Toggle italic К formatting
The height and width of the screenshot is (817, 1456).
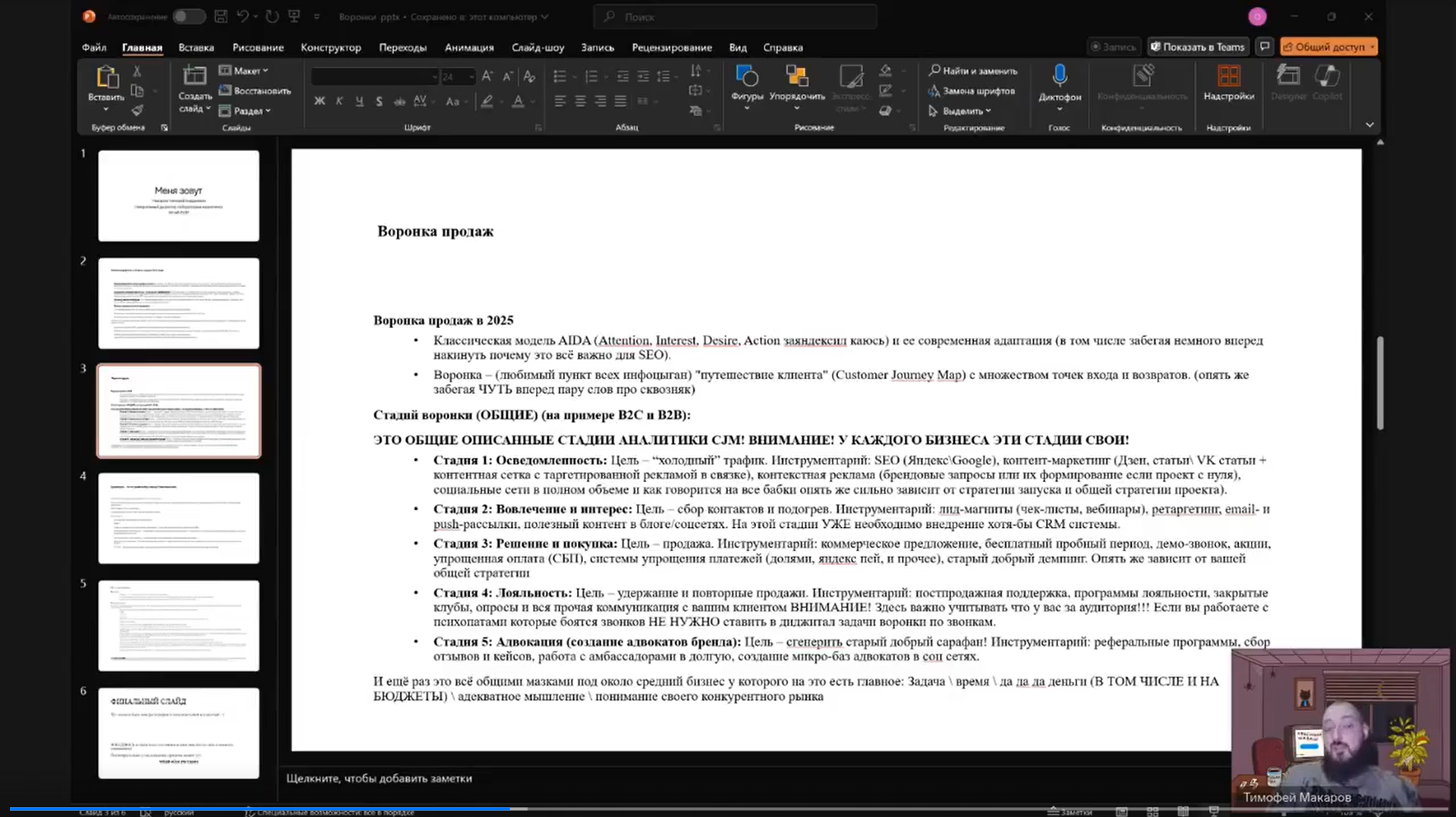[339, 102]
